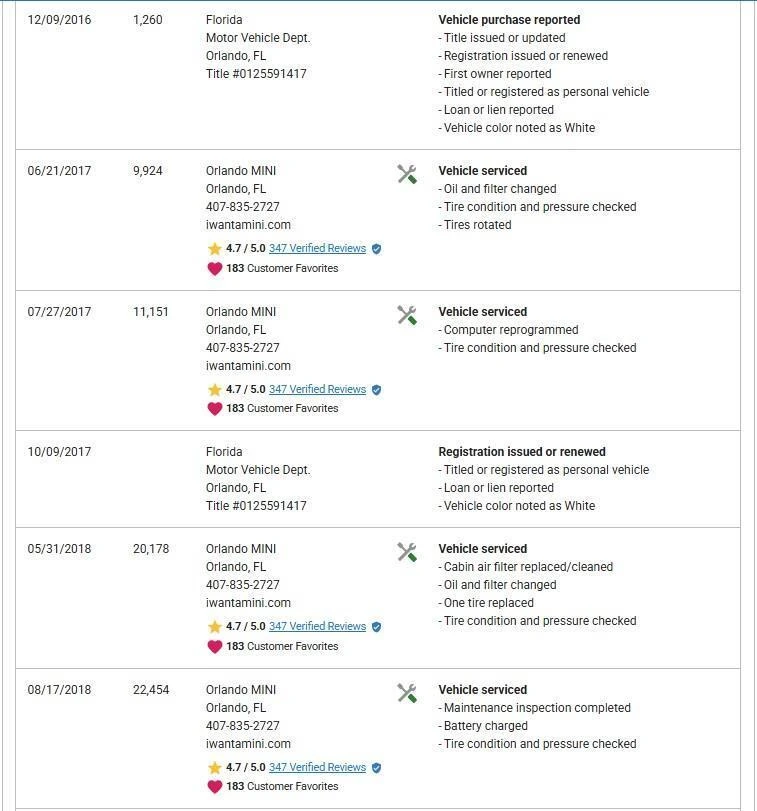Open 347 Verified Reviews link in the 07/27/2017 entry
The height and width of the screenshot is (811, 757).
[317, 390]
